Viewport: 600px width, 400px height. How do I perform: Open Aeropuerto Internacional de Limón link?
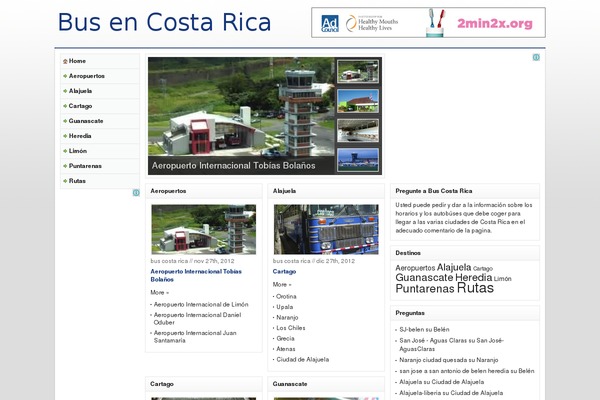pos(201,305)
